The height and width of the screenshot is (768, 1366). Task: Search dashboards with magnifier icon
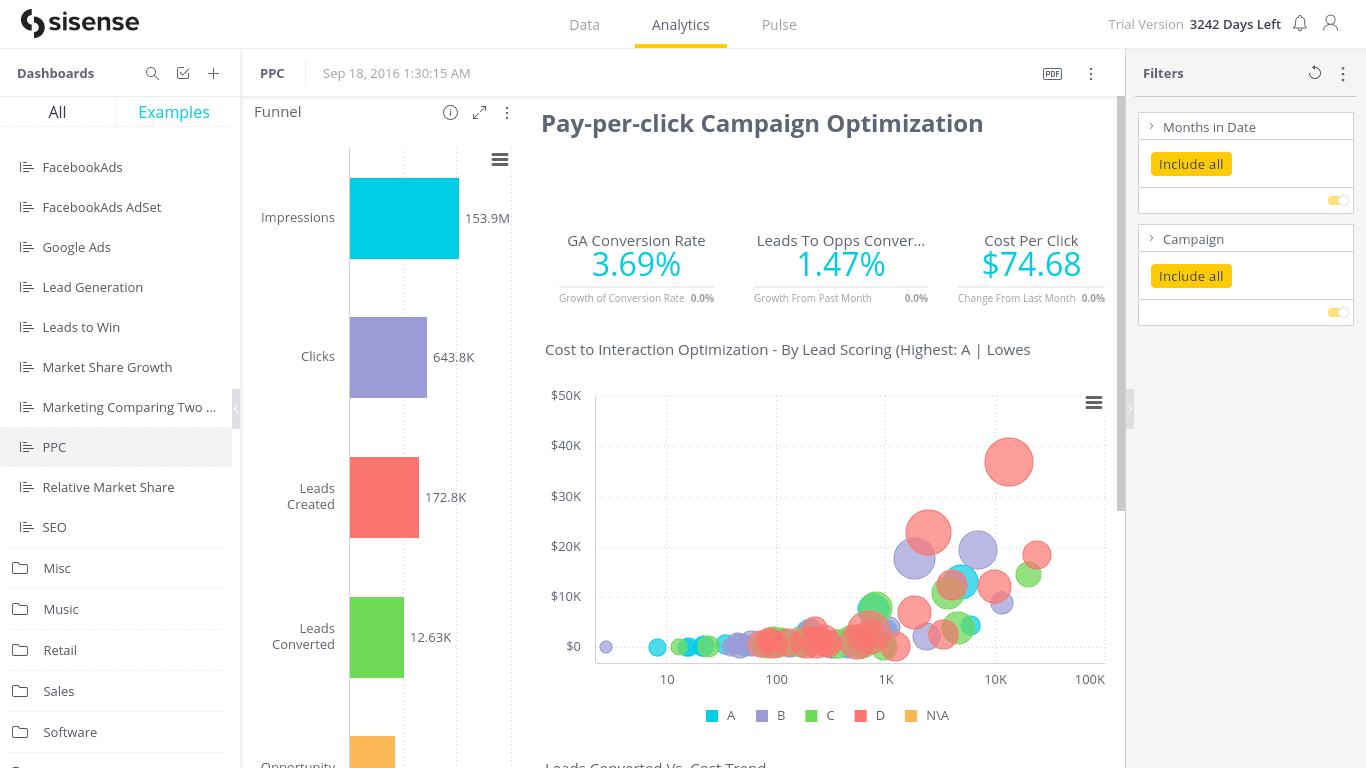click(x=152, y=73)
